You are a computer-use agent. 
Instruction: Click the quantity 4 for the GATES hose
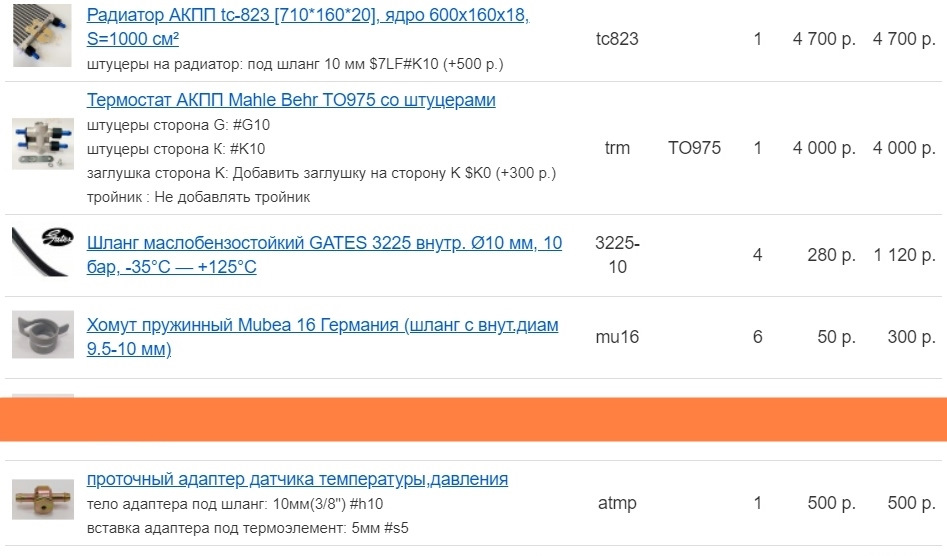[x=757, y=255]
